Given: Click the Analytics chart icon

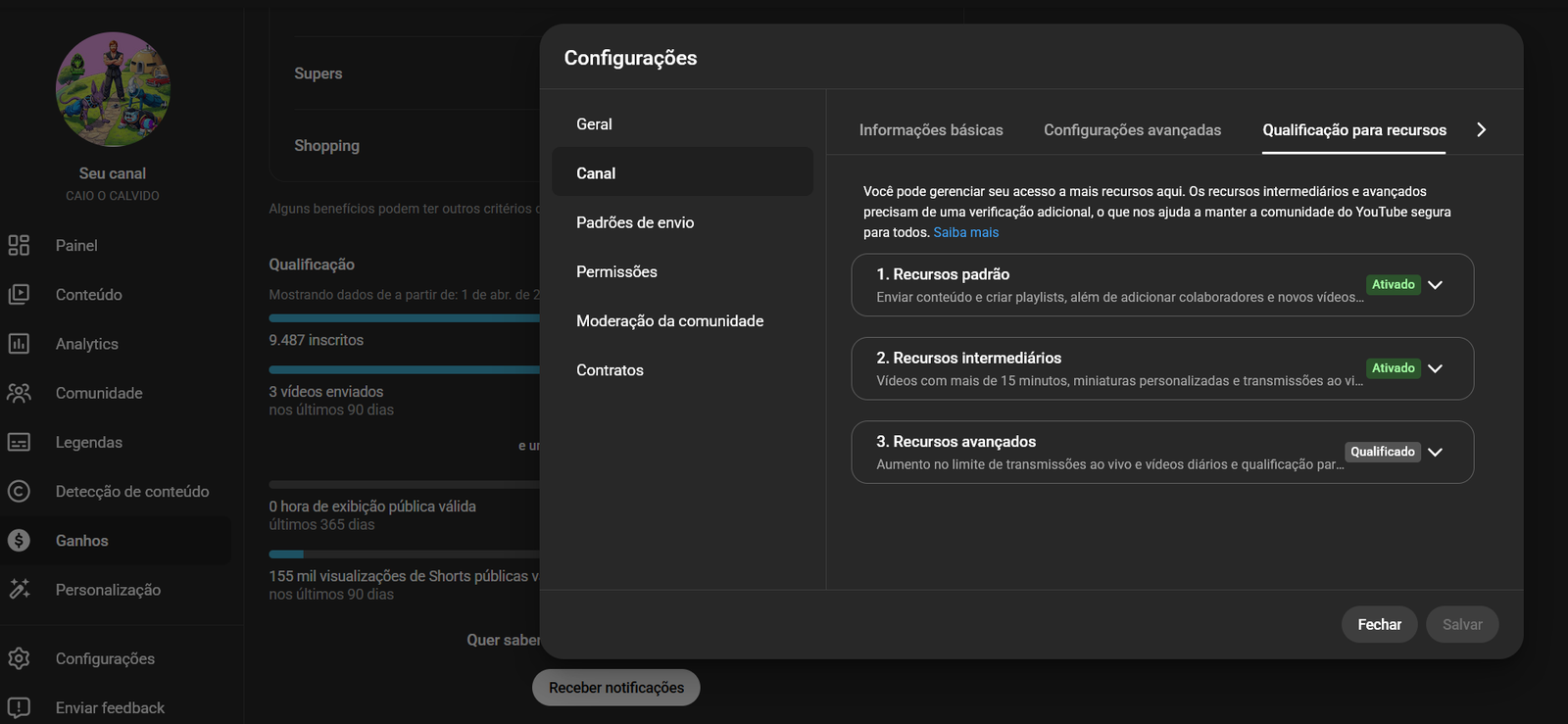Looking at the screenshot, I should [x=19, y=344].
